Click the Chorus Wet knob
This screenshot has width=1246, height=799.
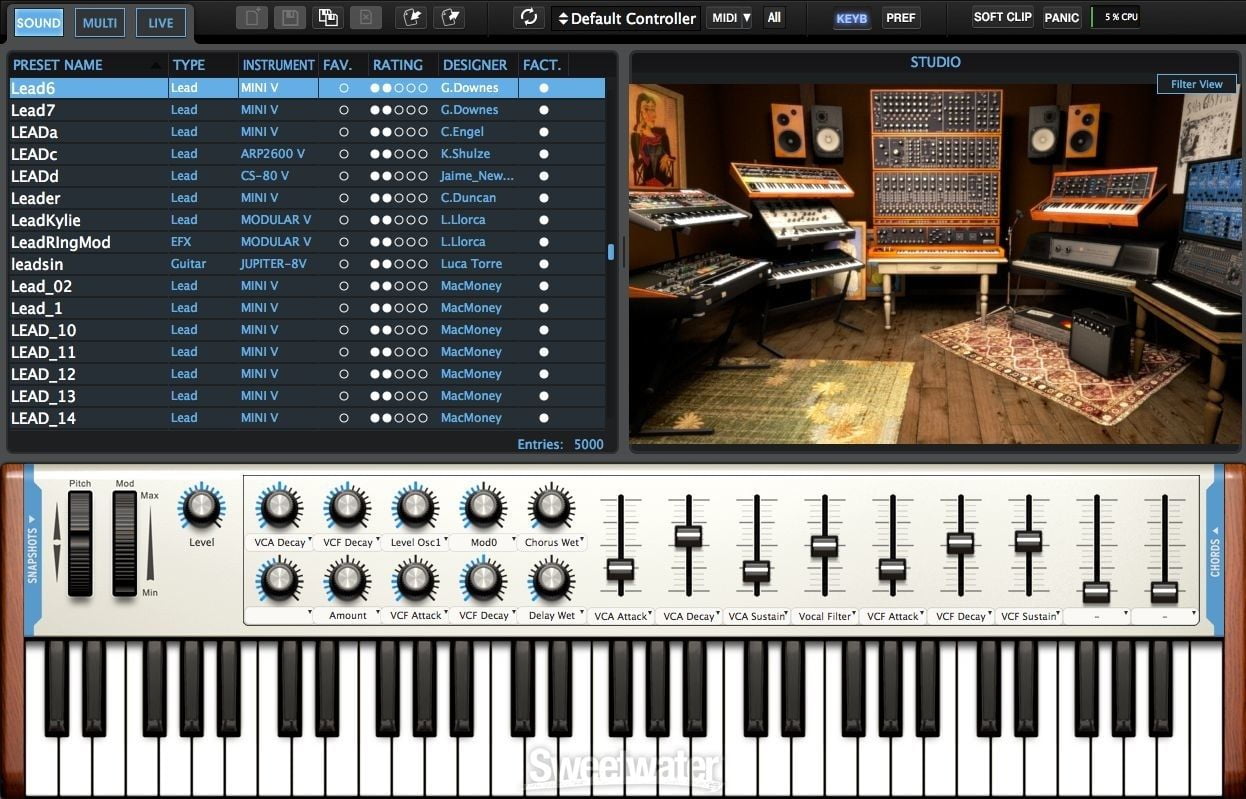pyautogui.click(x=552, y=507)
